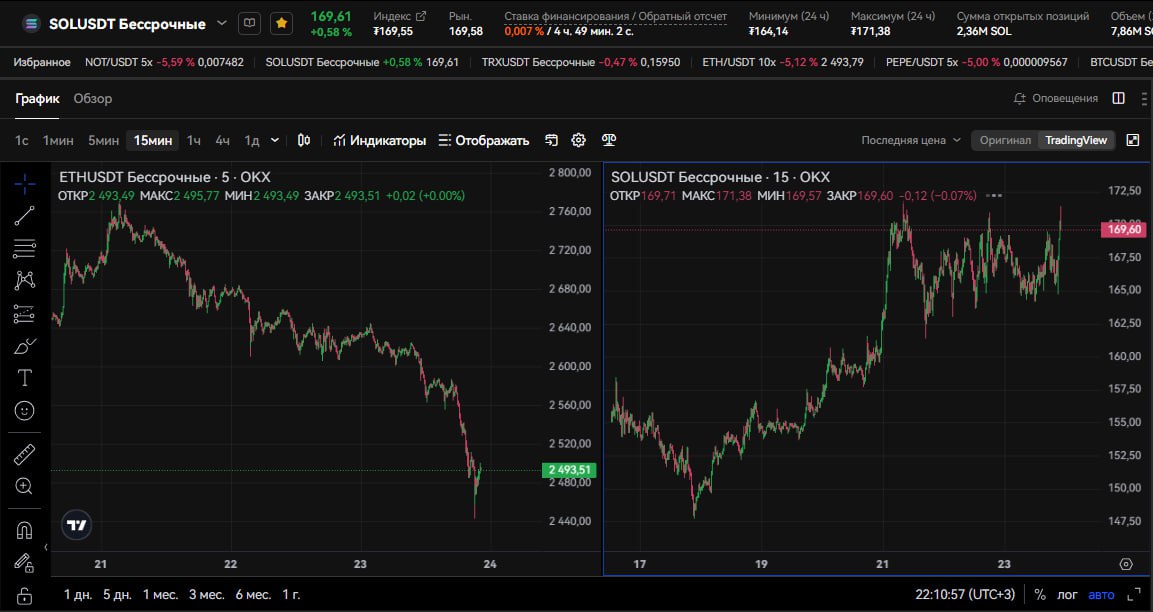Set chart range to 1 г.
Viewport: 1153px width, 612px height.
[291, 594]
